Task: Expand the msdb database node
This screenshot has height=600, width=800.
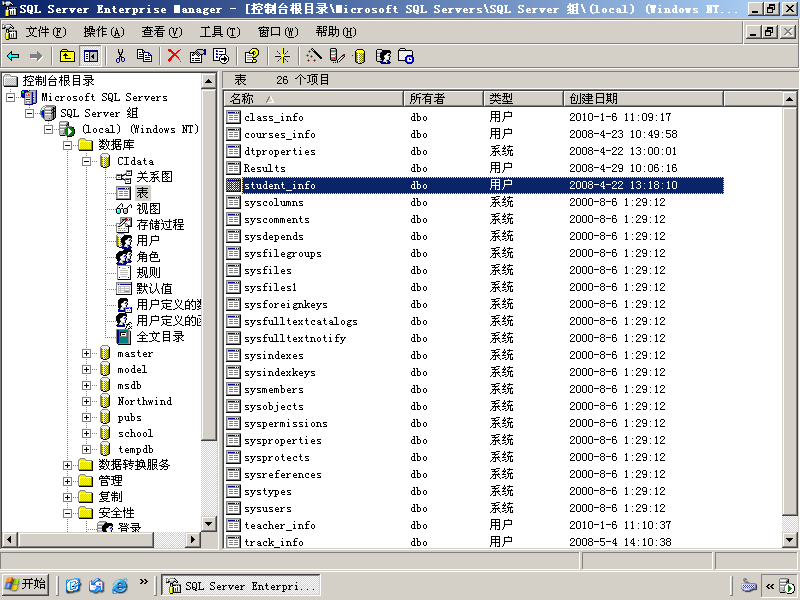Action: [86, 385]
